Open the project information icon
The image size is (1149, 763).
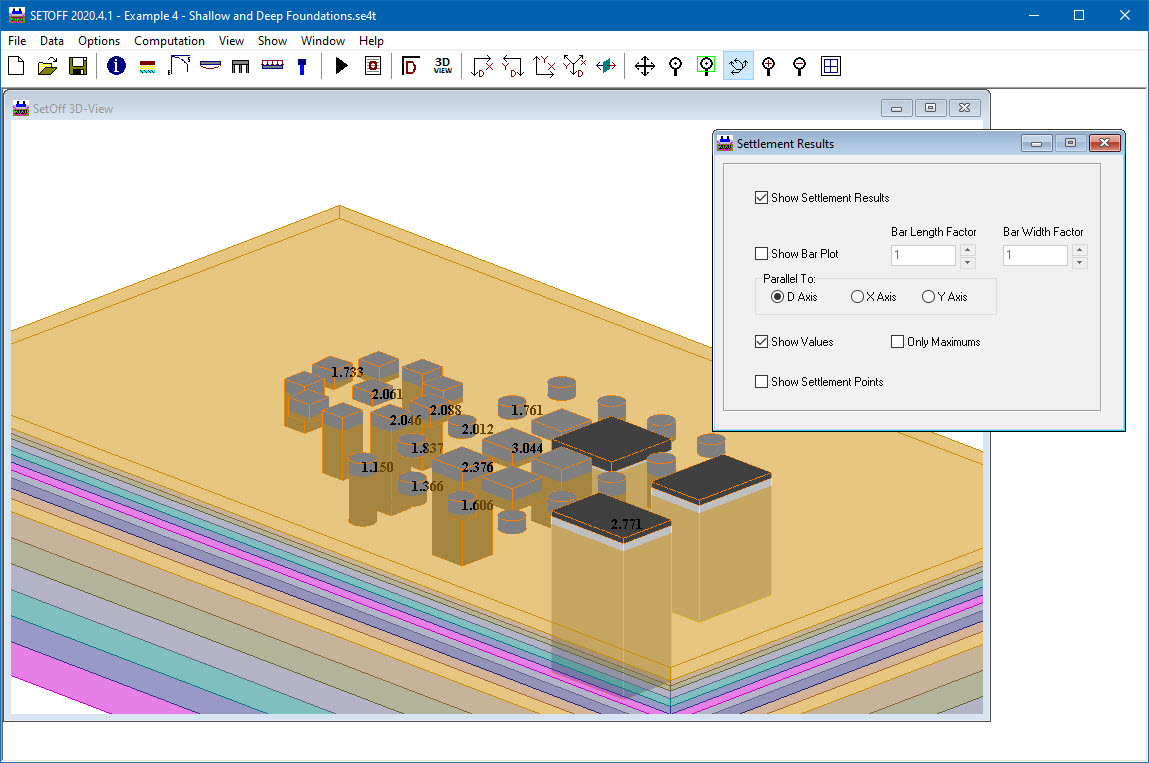click(116, 67)
